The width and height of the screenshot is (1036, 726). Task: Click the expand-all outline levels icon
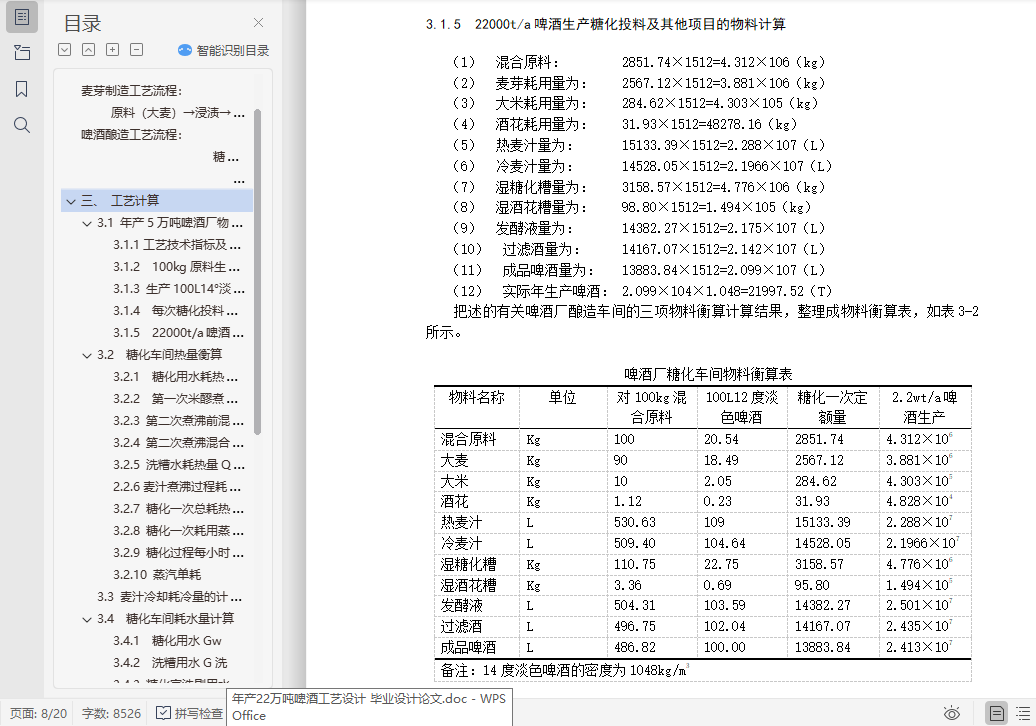[x=65, y=50]
